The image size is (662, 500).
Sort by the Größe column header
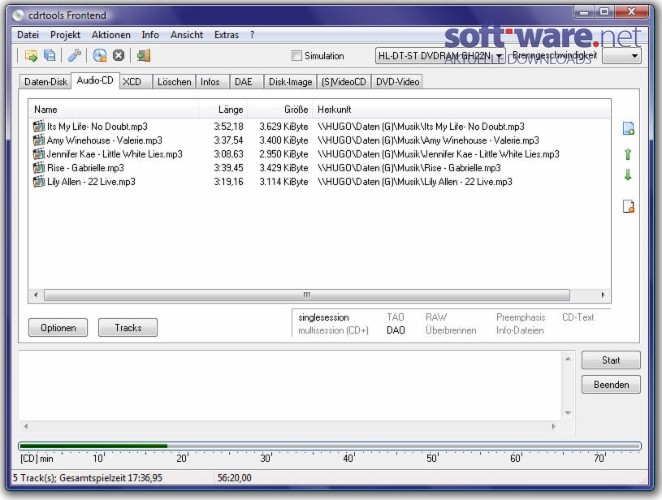pos(280,109)
